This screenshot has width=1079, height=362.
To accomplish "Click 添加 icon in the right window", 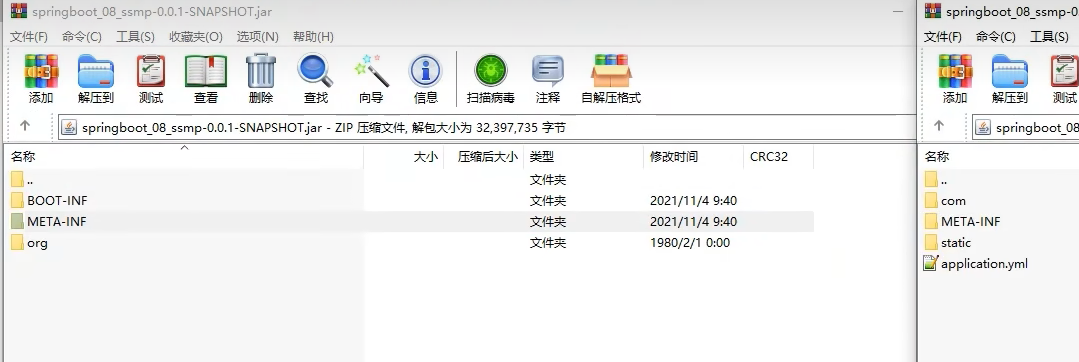I will [955, 72].
